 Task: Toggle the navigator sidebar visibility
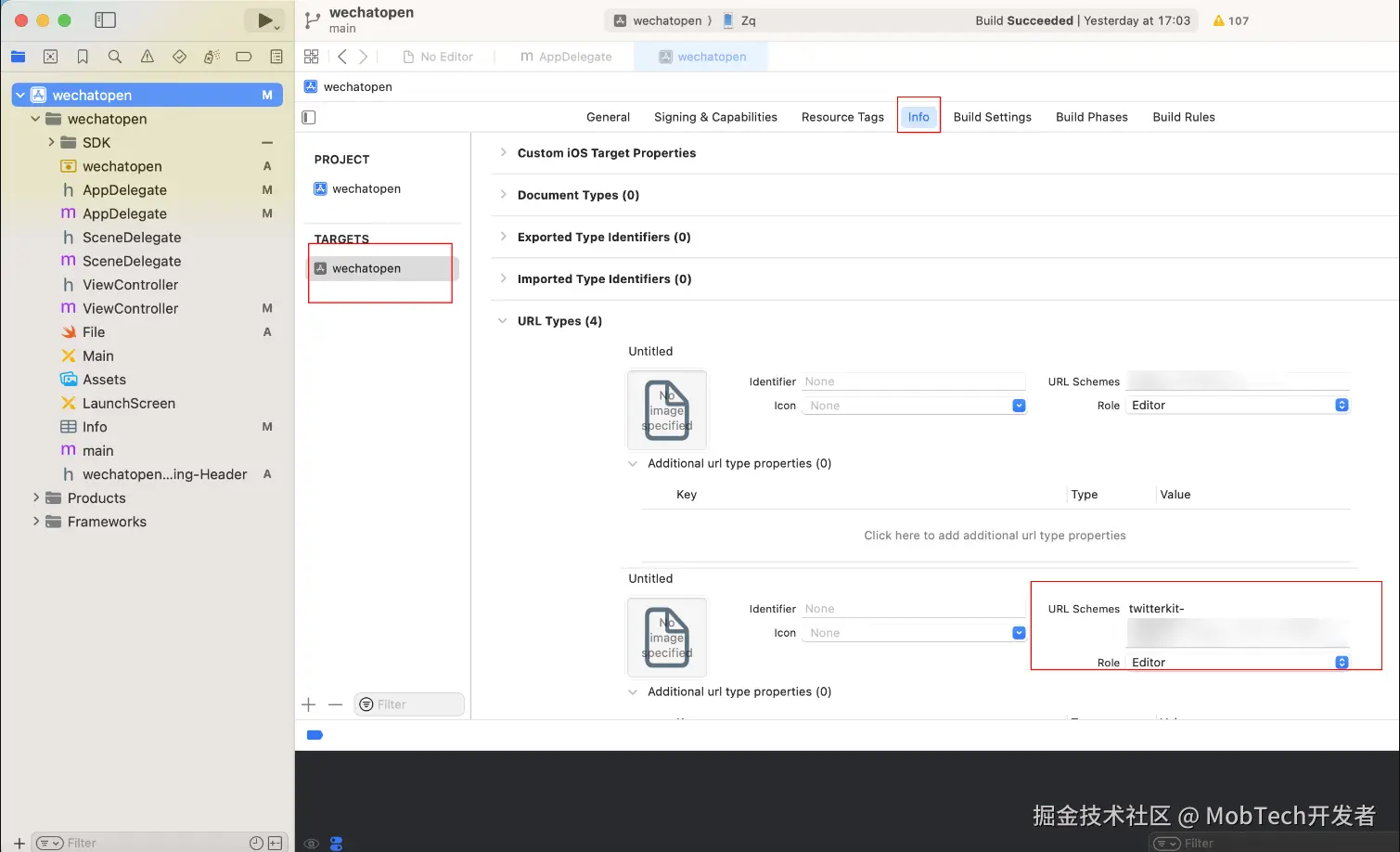coord(106,19)
